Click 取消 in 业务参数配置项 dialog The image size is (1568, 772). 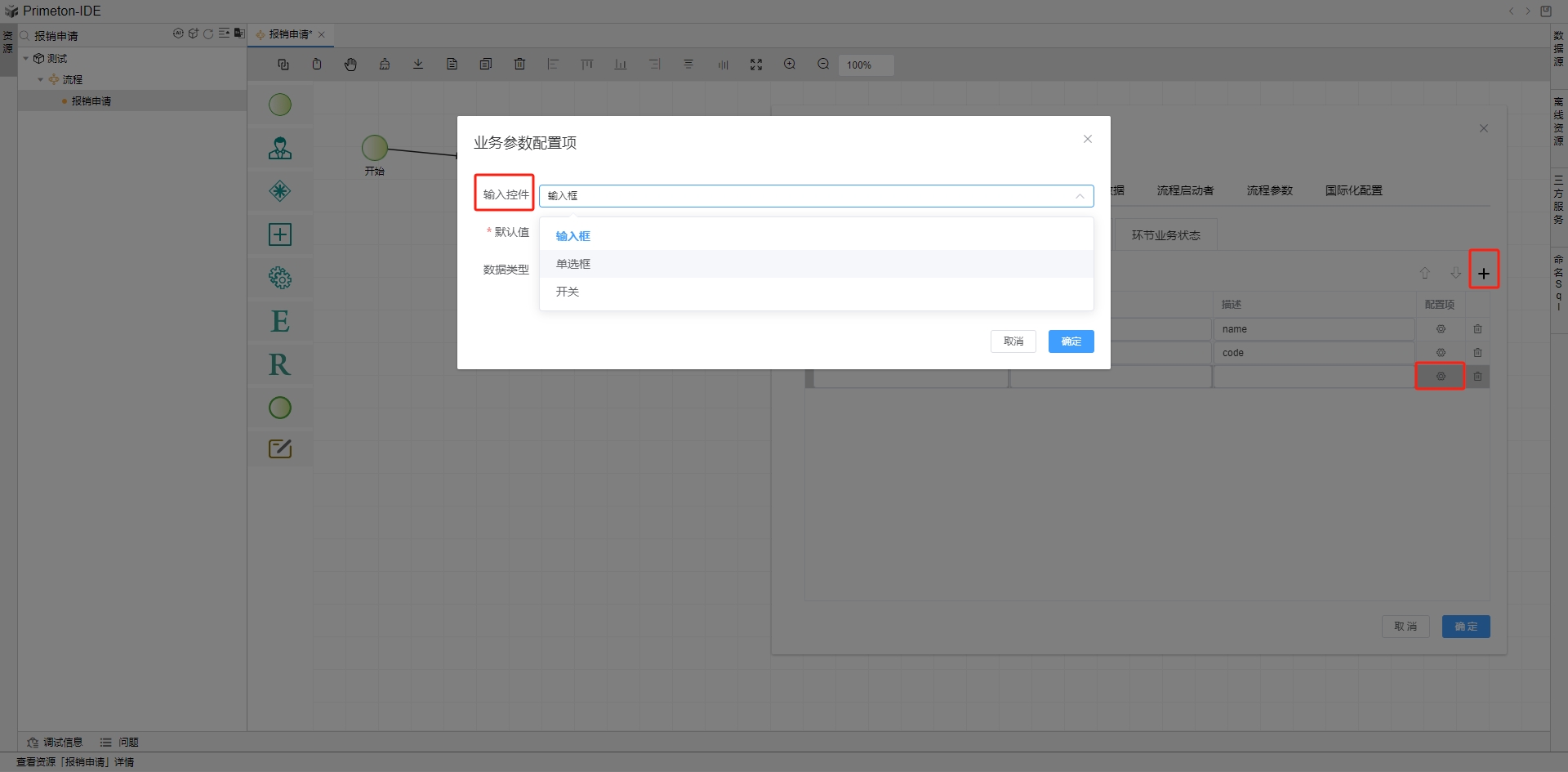[x=1013, y=341]
